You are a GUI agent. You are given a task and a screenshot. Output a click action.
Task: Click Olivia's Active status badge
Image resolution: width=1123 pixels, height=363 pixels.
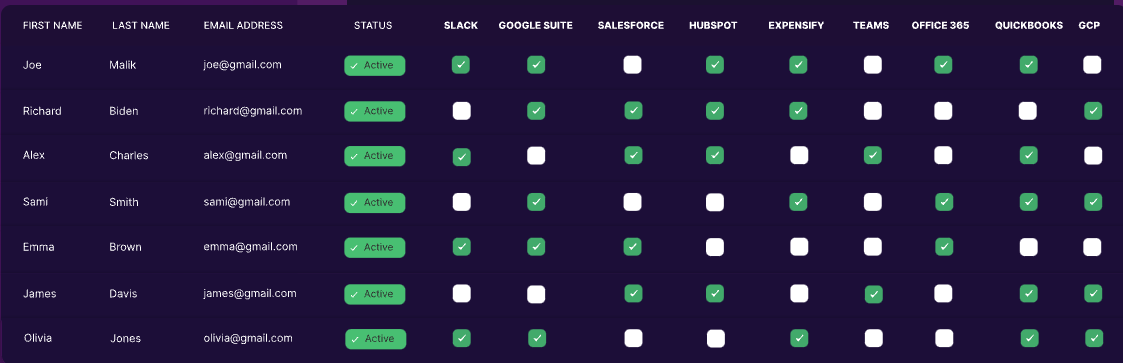click(375, 339)
